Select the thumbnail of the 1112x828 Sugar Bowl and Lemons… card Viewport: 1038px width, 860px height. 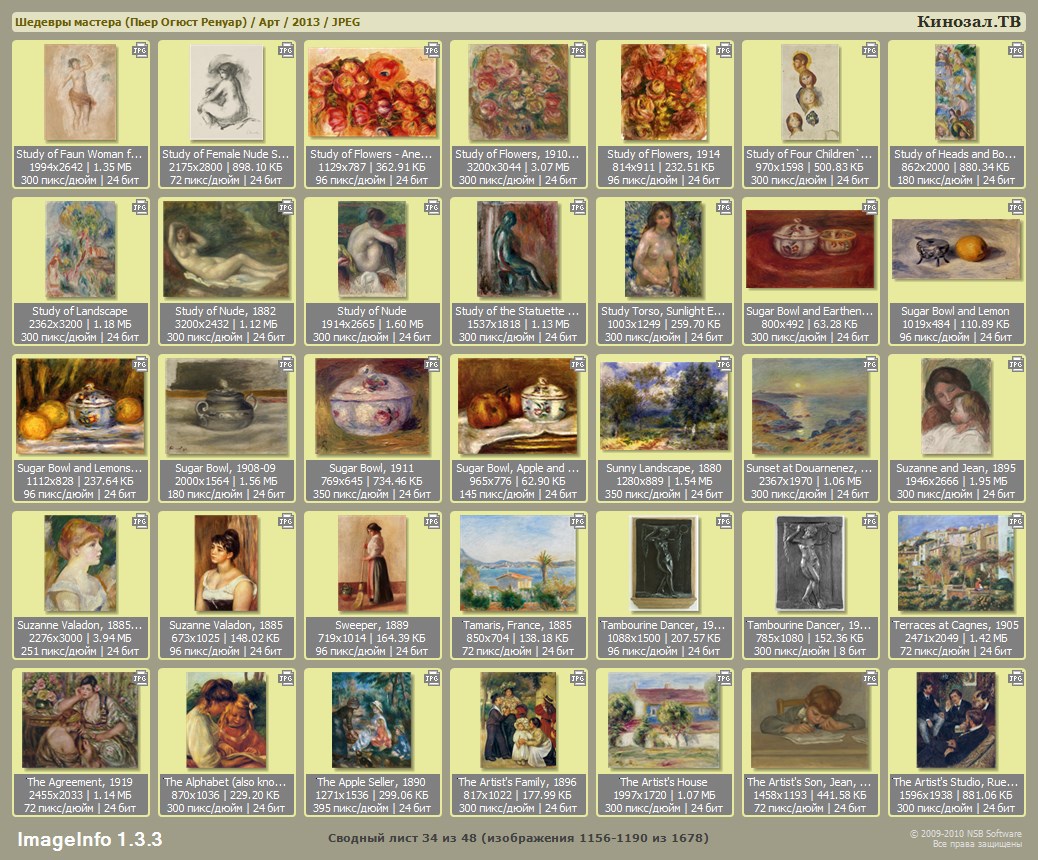pos(80,406)
